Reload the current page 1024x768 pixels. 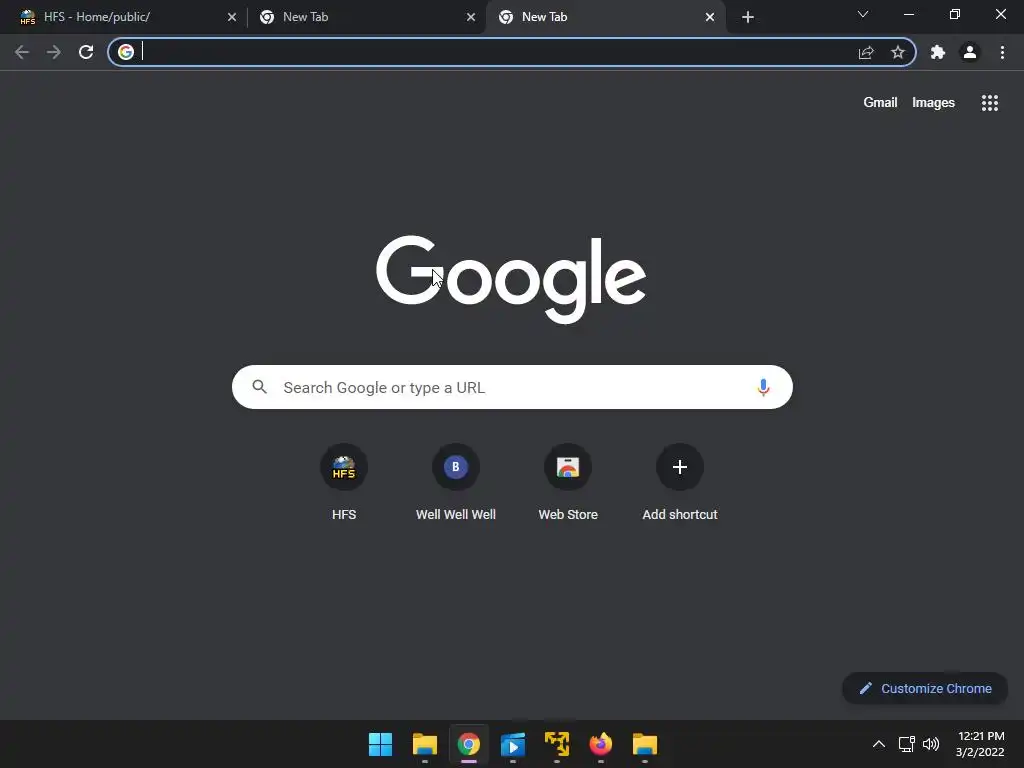tap(86, 52)
